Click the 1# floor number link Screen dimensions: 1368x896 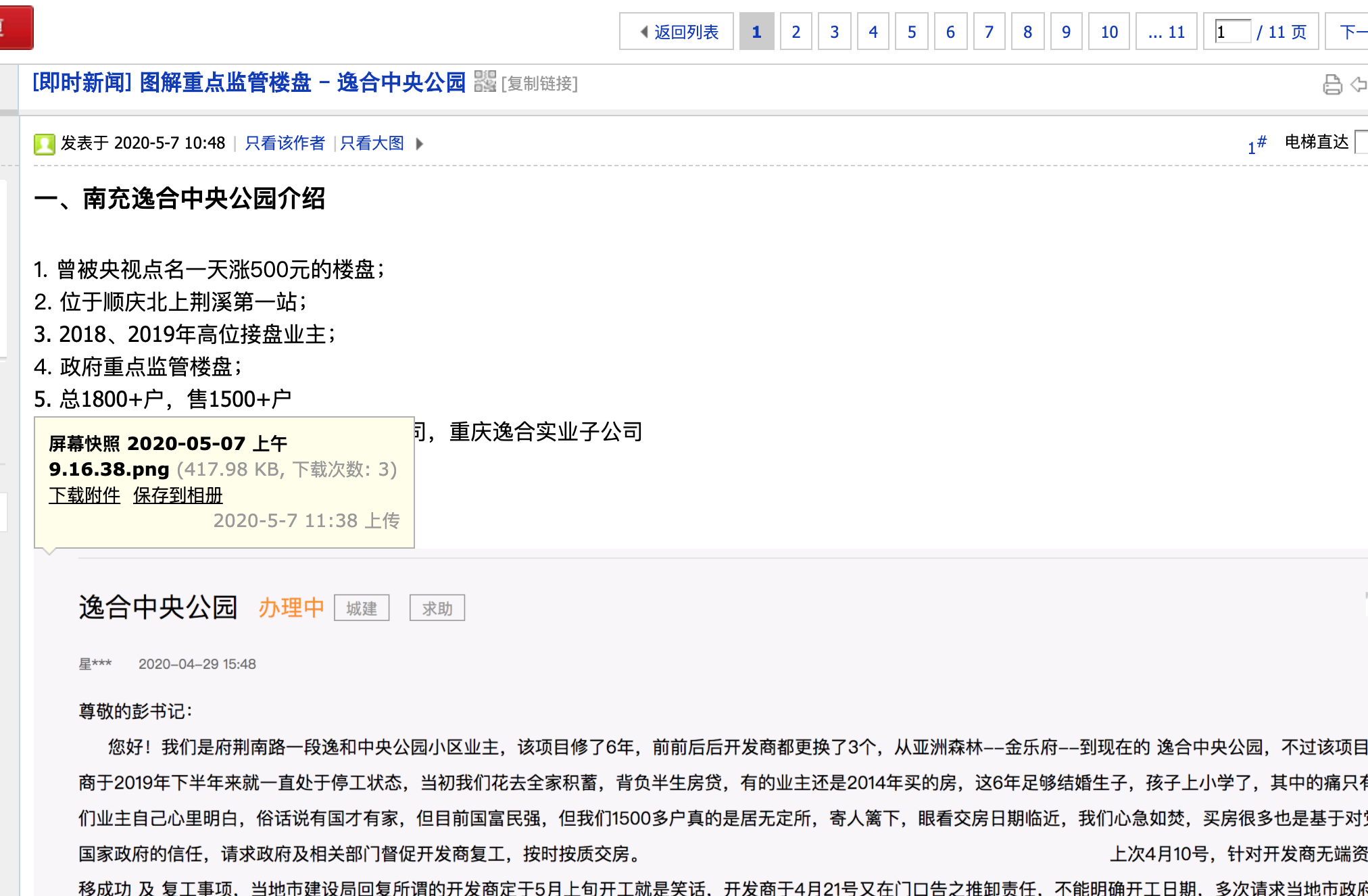pyautogui.click(x=1256, y=144)
